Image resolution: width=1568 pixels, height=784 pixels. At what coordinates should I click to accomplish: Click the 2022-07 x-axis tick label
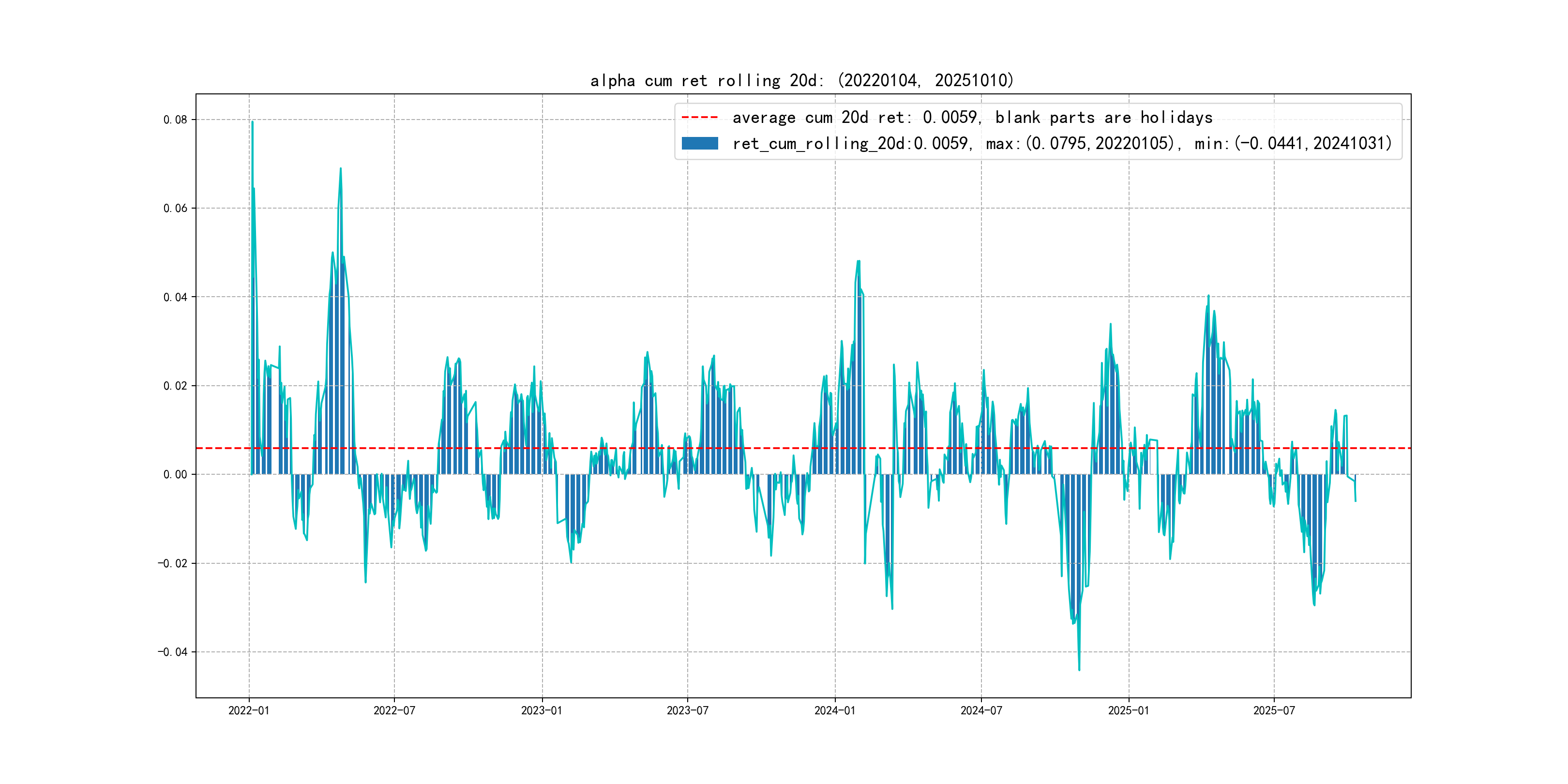coord(394,710)
